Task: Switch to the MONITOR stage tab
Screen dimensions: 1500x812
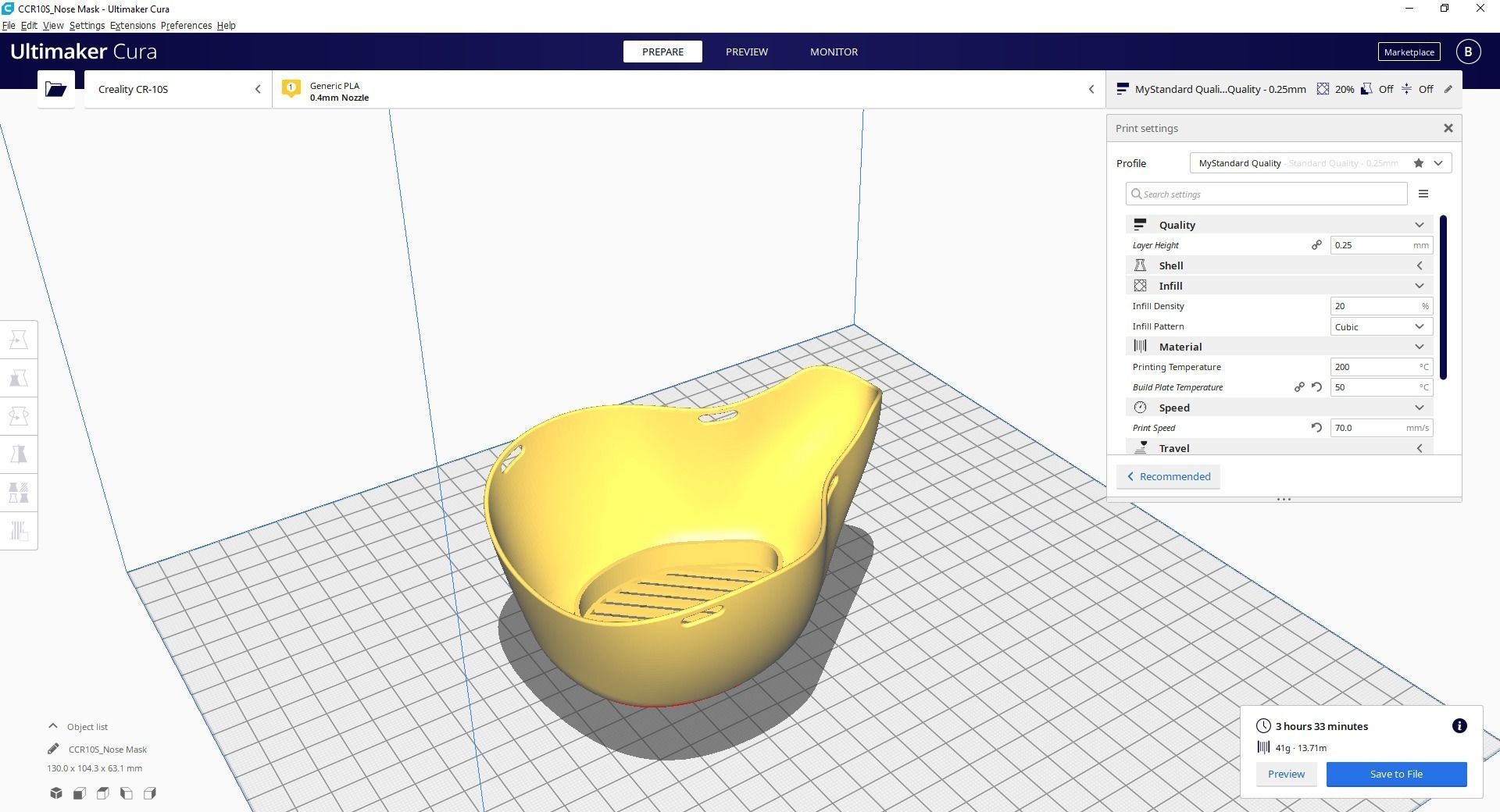Action: [x=834, y=52]
